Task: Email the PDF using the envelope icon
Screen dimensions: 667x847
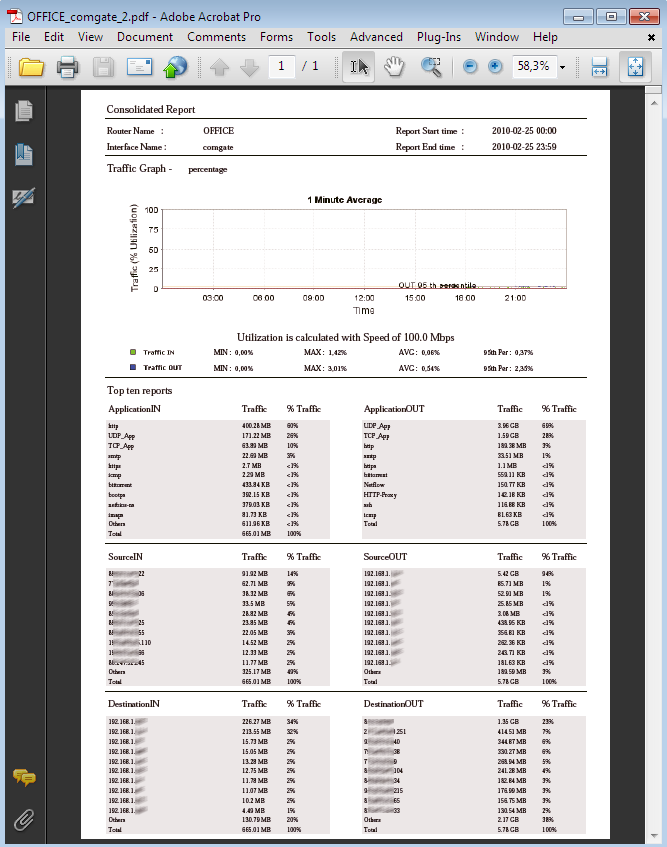Action: (139, 67)
